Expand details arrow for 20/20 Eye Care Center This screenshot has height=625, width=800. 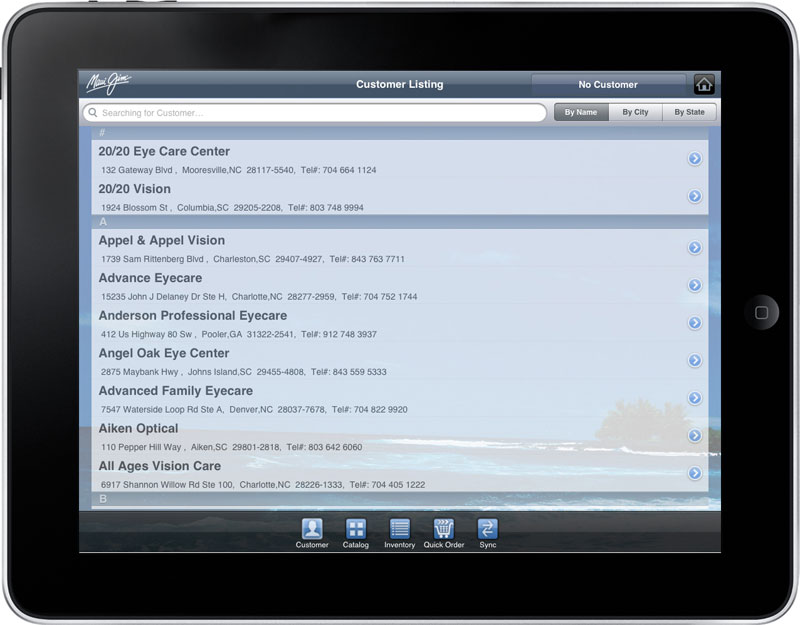click(695, 159)
